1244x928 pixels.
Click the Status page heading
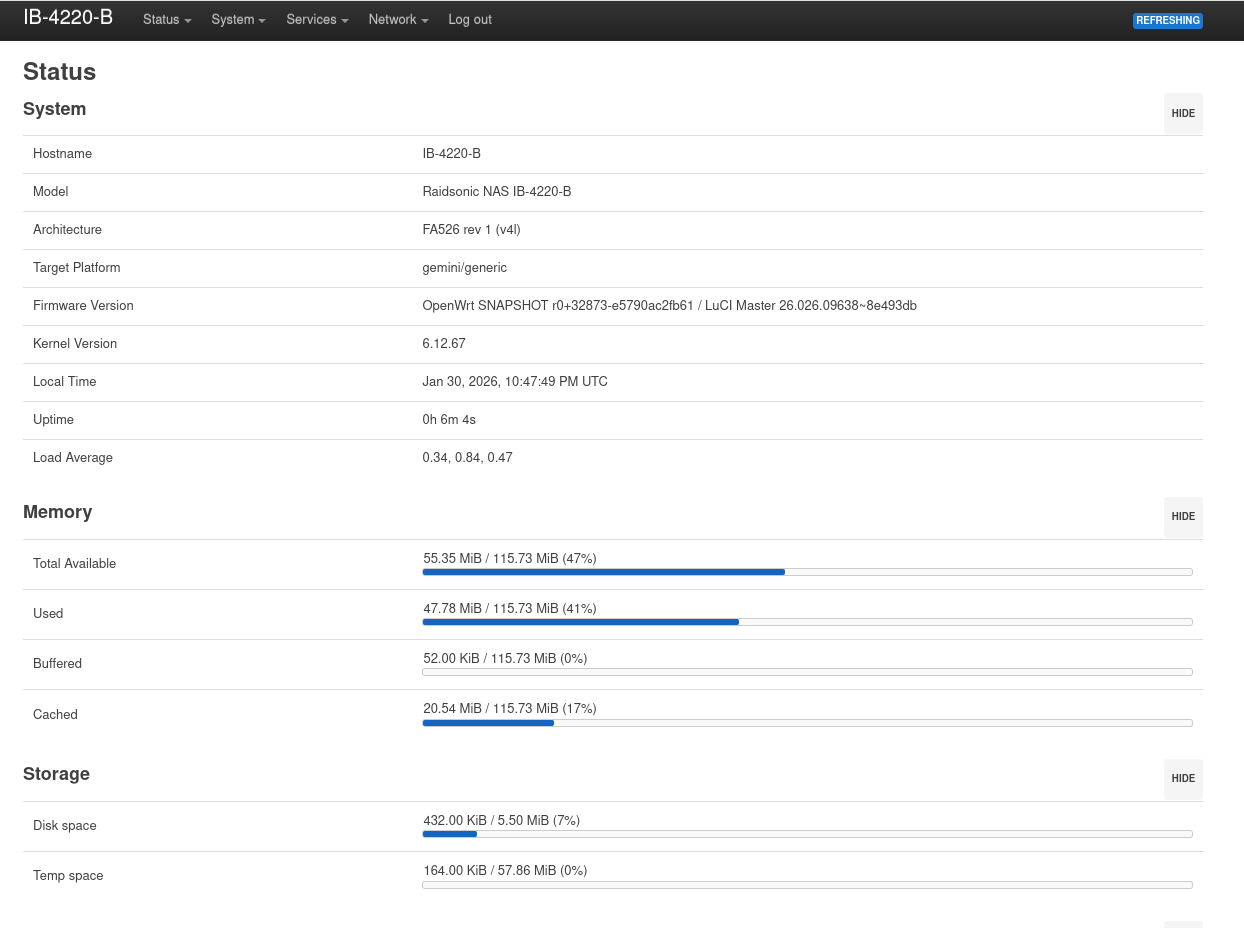pos(60,72)
